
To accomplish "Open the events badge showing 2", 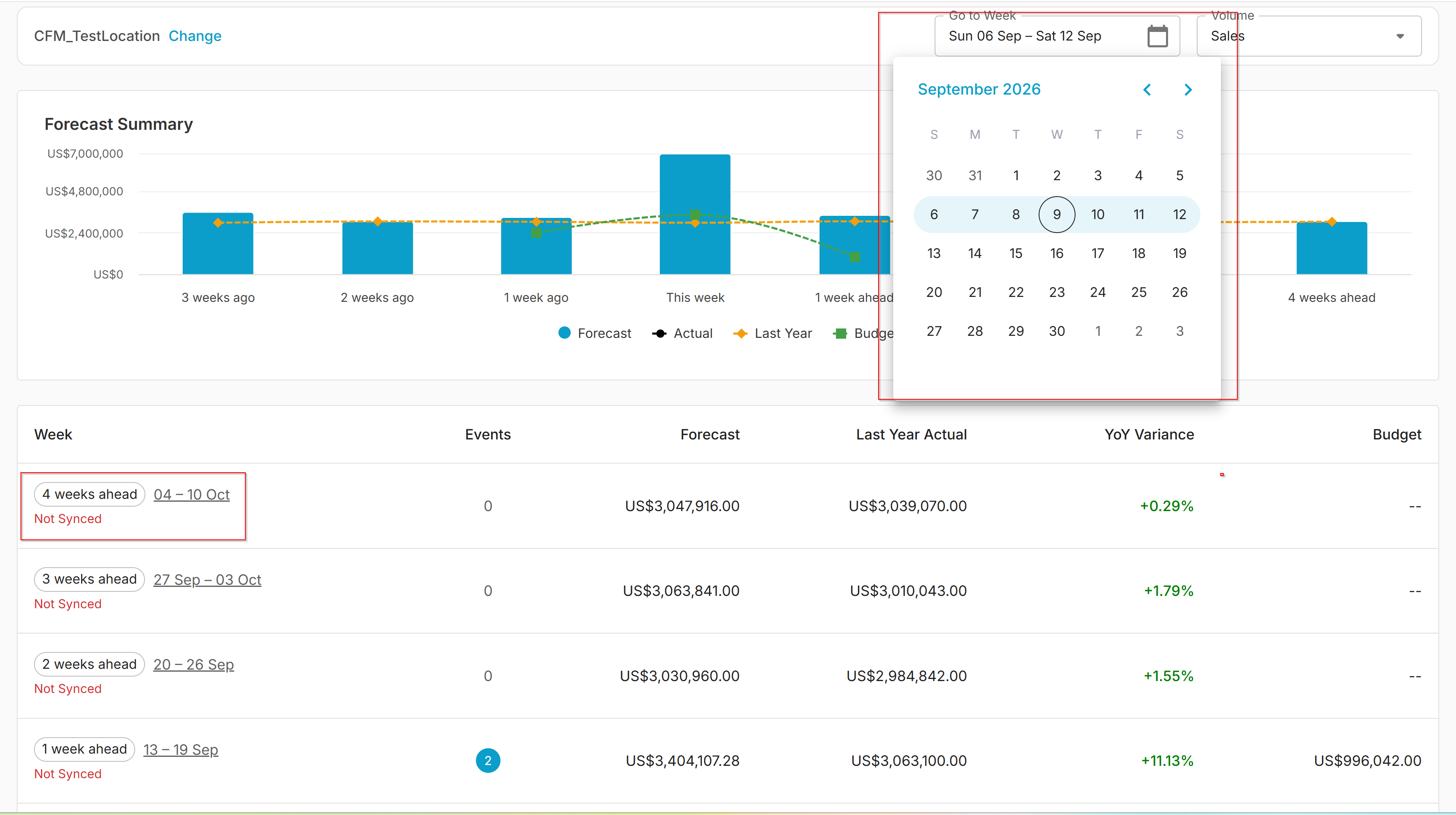I will coord(488,760).
